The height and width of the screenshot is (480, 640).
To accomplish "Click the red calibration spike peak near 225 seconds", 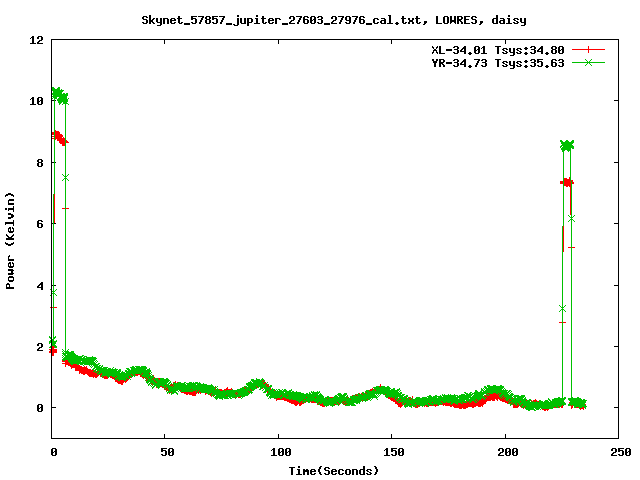I will [x=567, y=182].
